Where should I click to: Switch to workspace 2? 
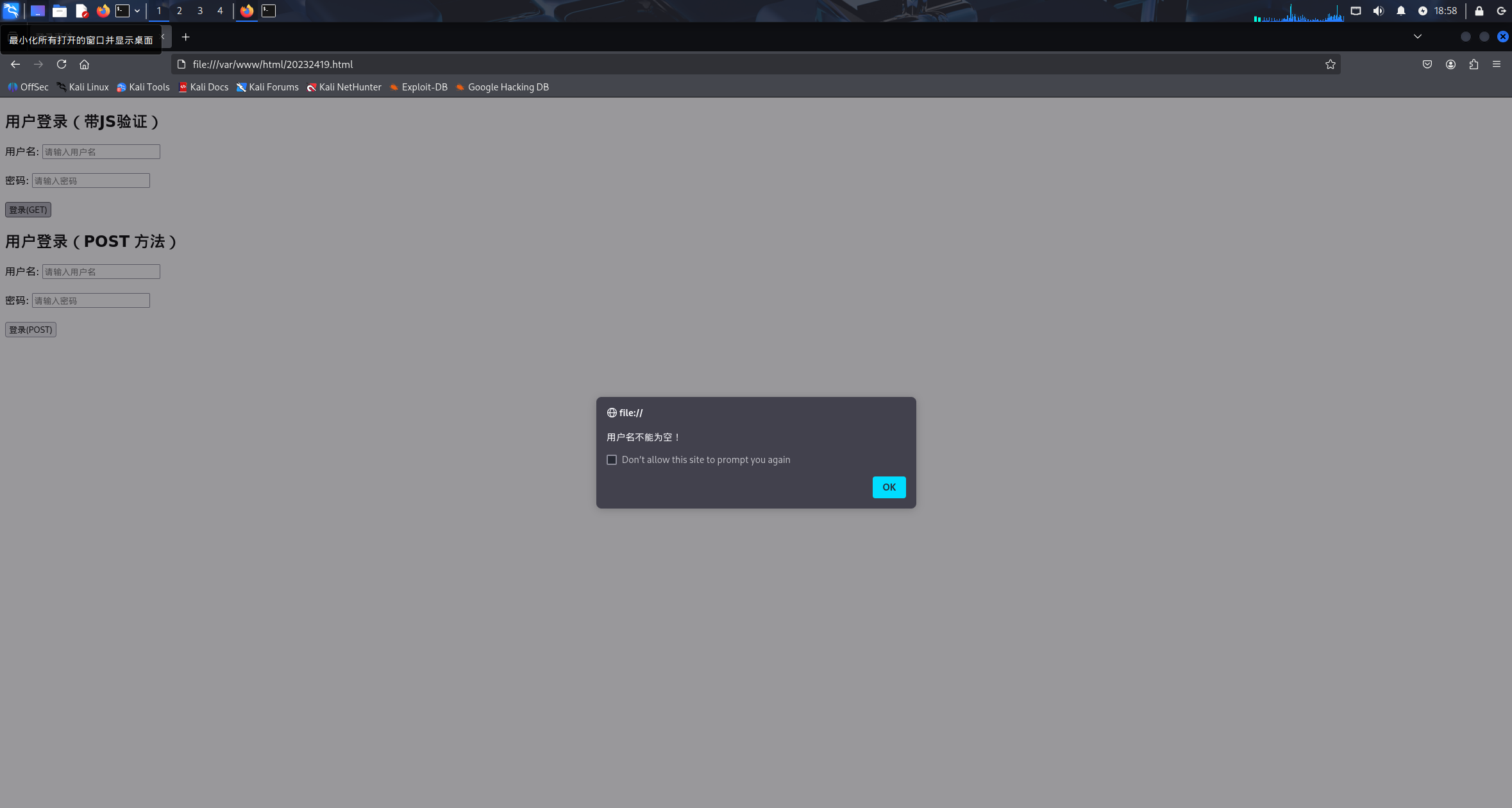click(180, 11)
